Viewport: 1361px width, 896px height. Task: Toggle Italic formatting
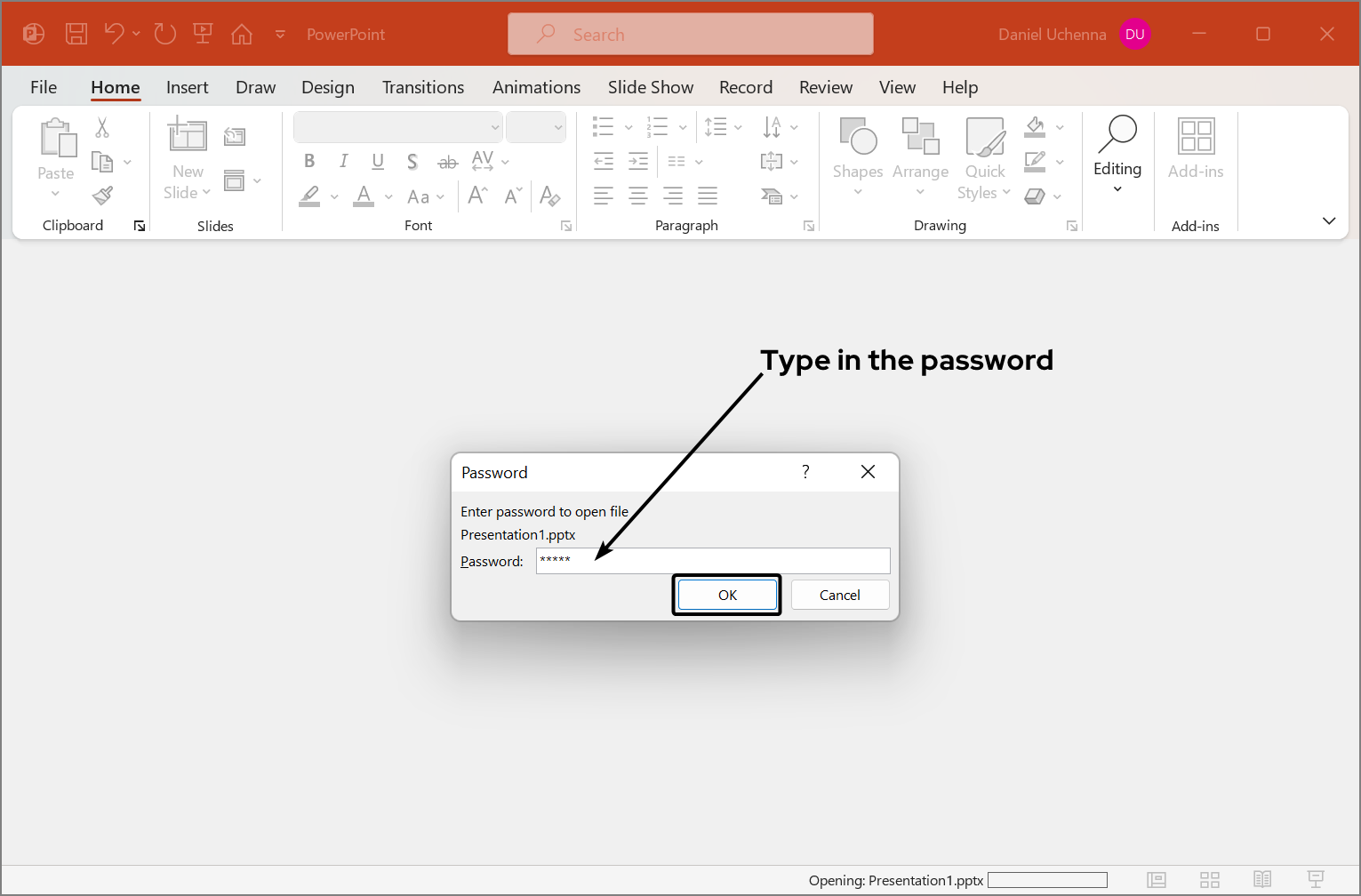tap(343, 161)
